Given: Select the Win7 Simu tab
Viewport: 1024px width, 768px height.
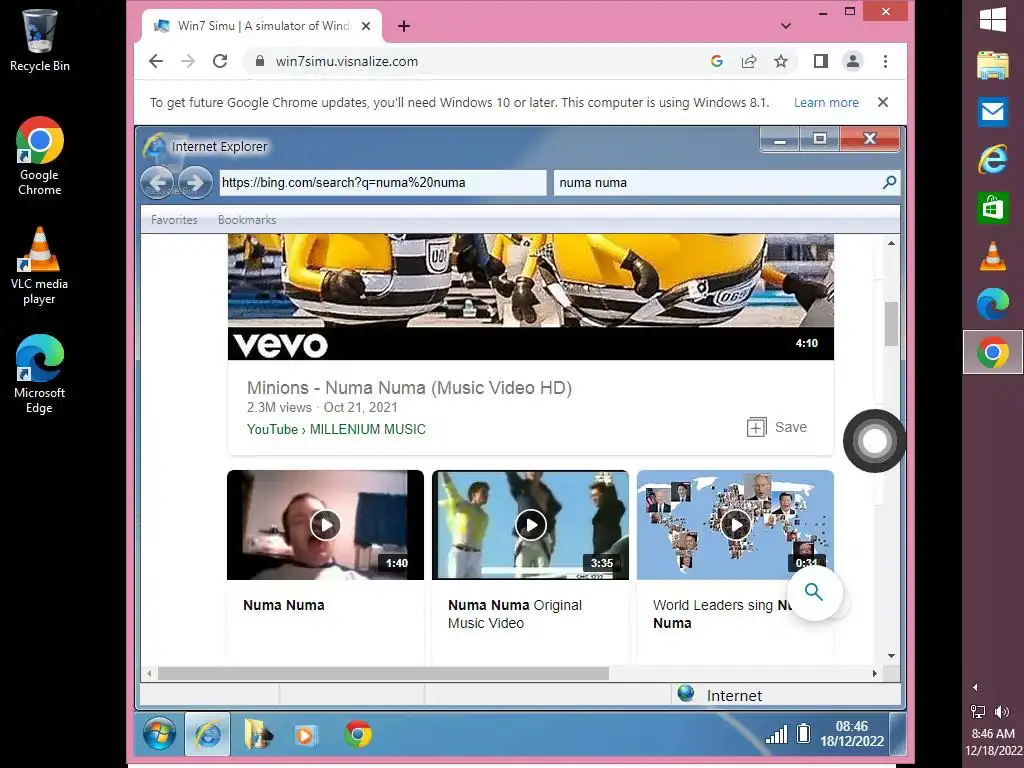Looking at the screenshot, I should tap(261, 26).
